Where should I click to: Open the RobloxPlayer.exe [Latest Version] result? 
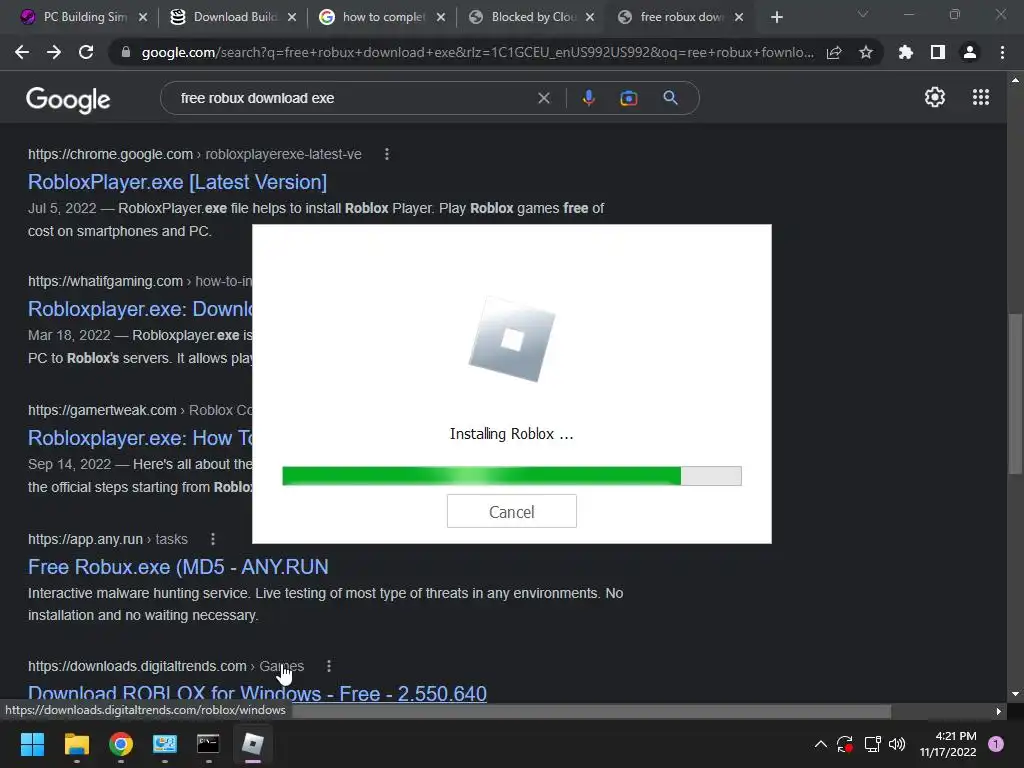pyautogui.click(x=177, y=182)
